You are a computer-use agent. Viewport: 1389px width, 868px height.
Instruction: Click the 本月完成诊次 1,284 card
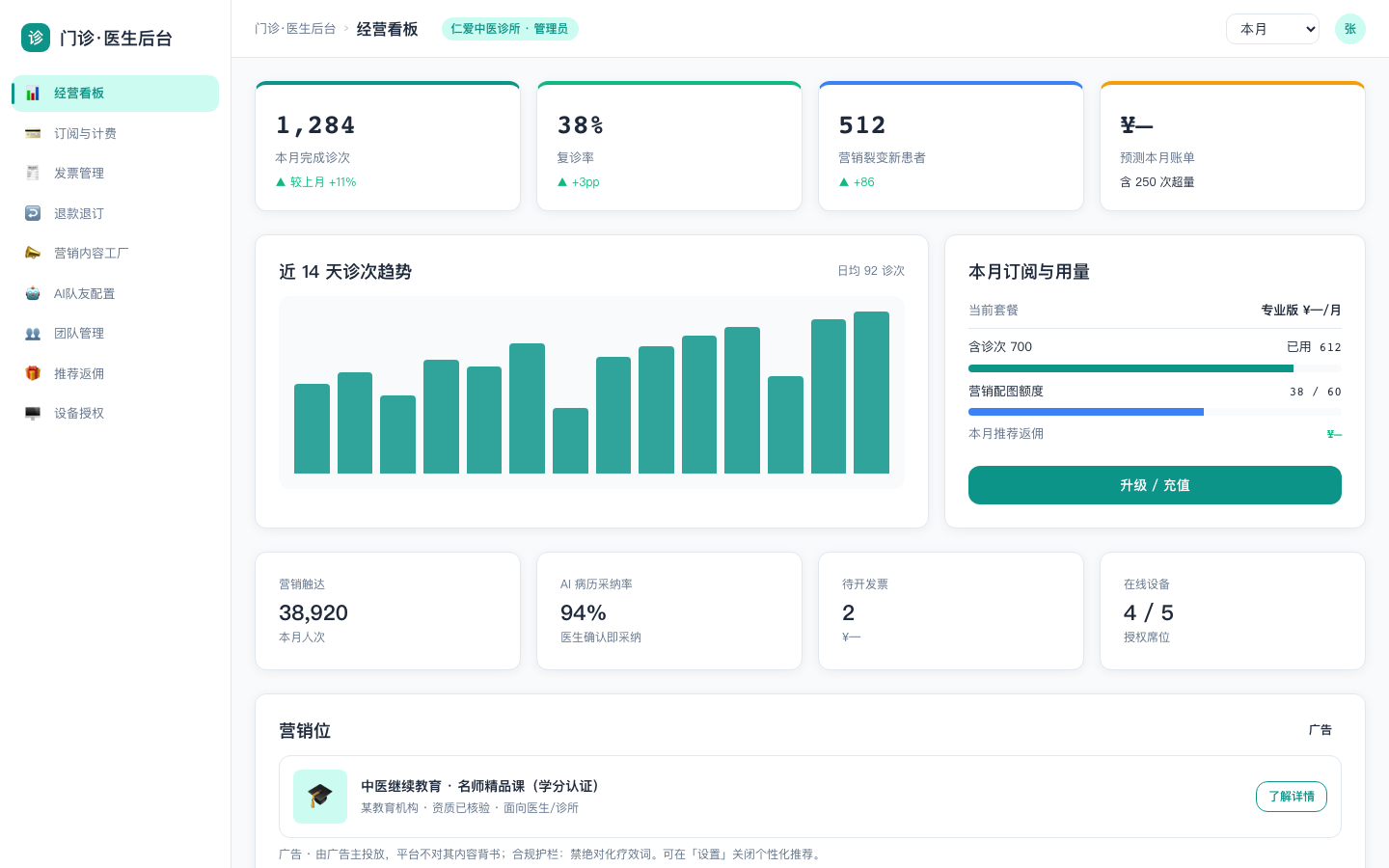coord(388,146)
